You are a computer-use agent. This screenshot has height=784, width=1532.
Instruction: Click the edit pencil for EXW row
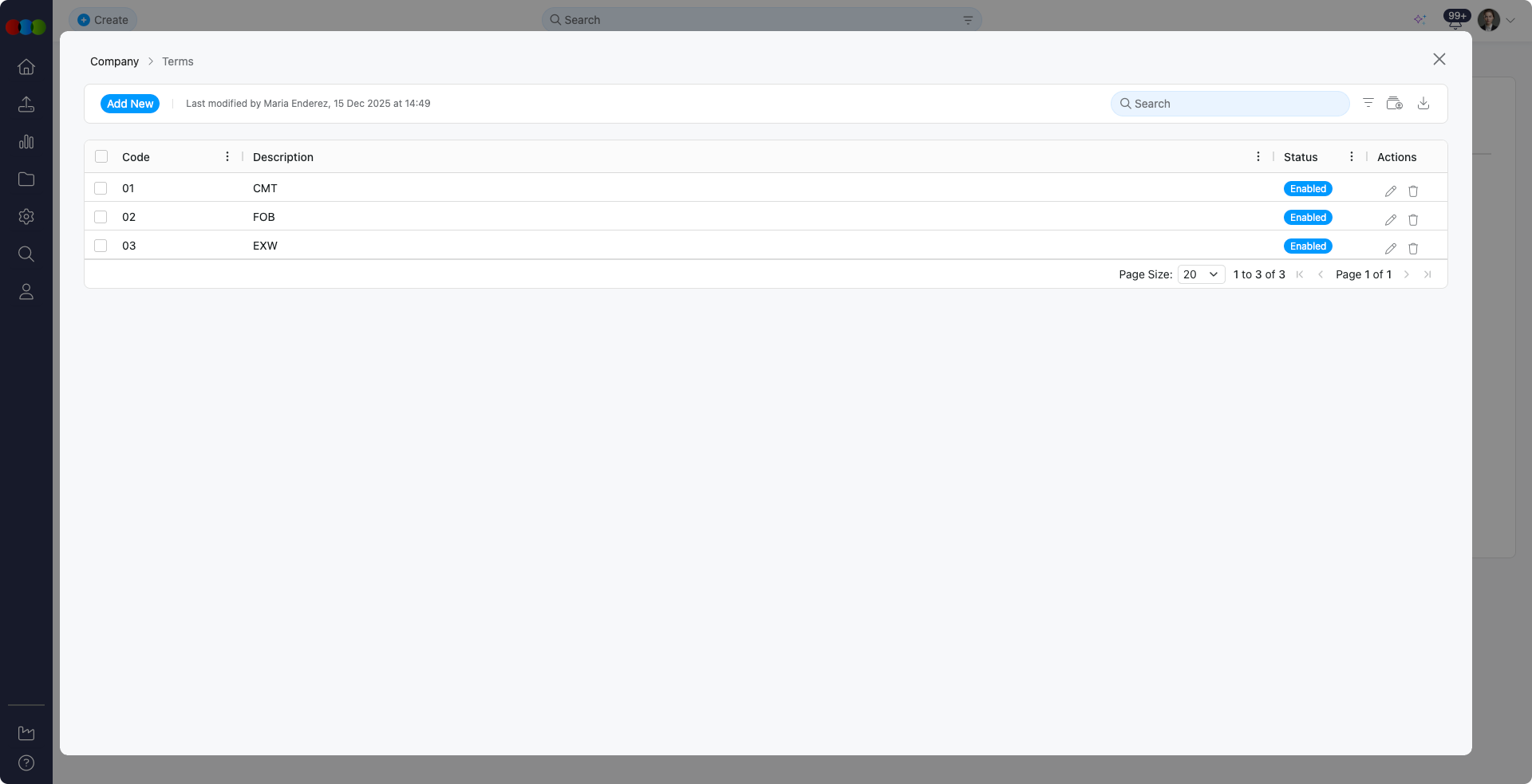coord(1390,248)
